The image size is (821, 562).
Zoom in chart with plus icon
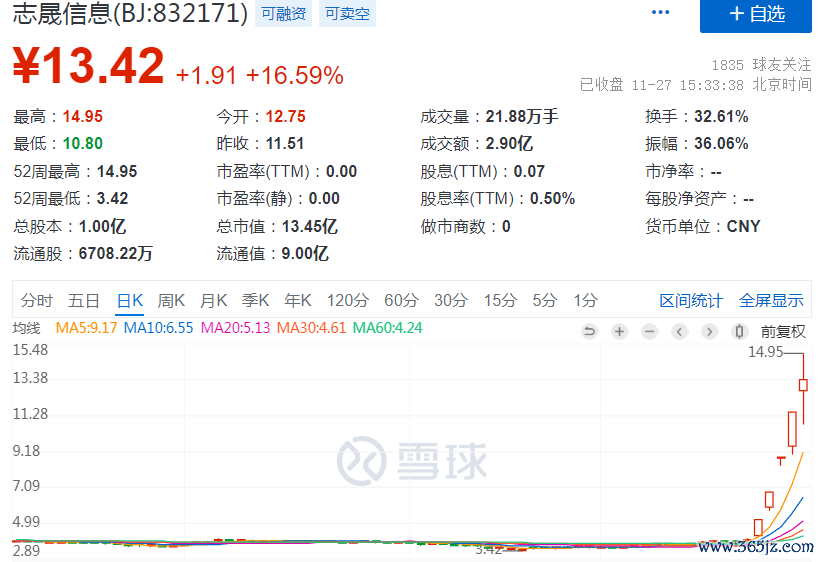(x=619, y=332)
